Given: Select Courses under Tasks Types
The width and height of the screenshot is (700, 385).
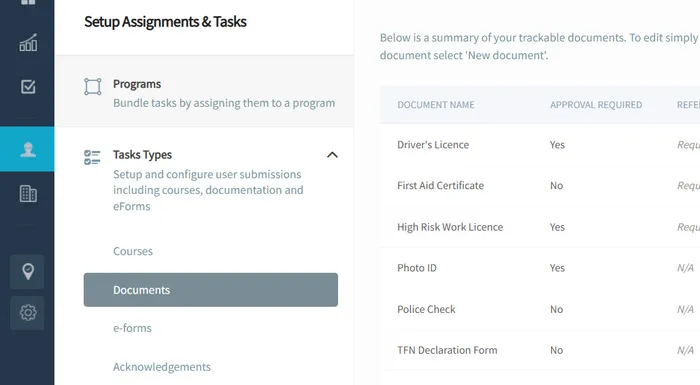Looking at the screenshot, I should click(133, 251).
